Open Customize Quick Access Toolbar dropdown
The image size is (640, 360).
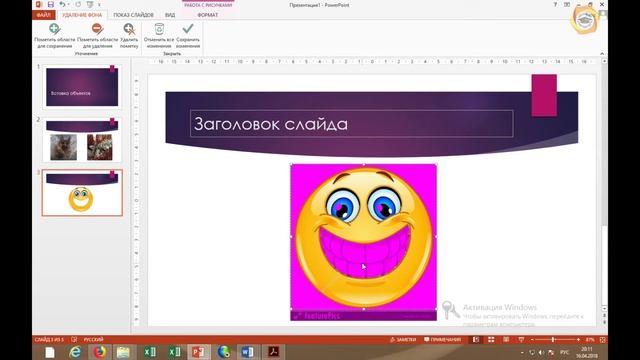point(99,5)
